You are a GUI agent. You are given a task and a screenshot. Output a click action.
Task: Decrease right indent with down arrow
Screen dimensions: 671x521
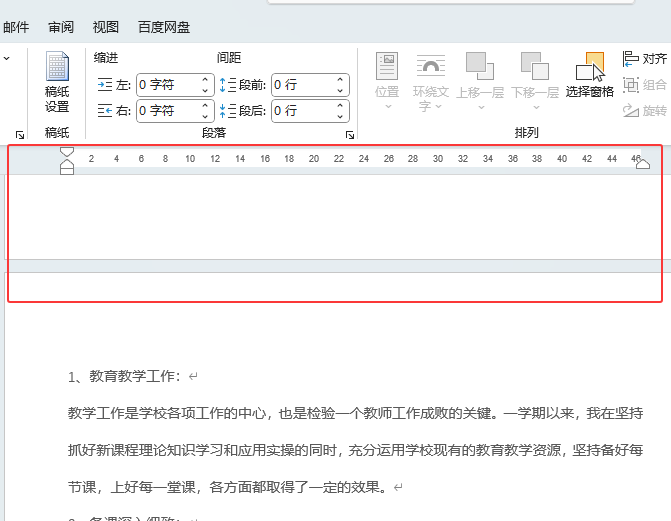point(205,116)
